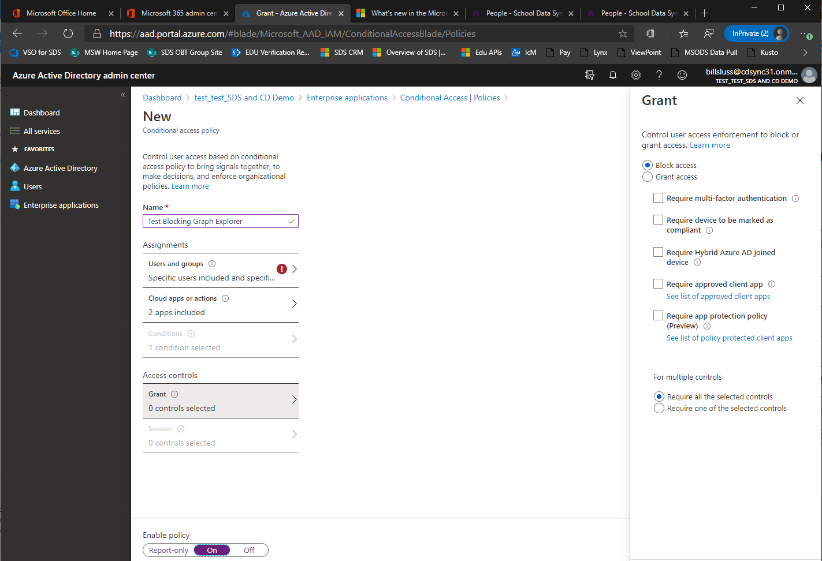Show more bookmarks bar items chevron
The image size is (822, 561).
point(805,52)
